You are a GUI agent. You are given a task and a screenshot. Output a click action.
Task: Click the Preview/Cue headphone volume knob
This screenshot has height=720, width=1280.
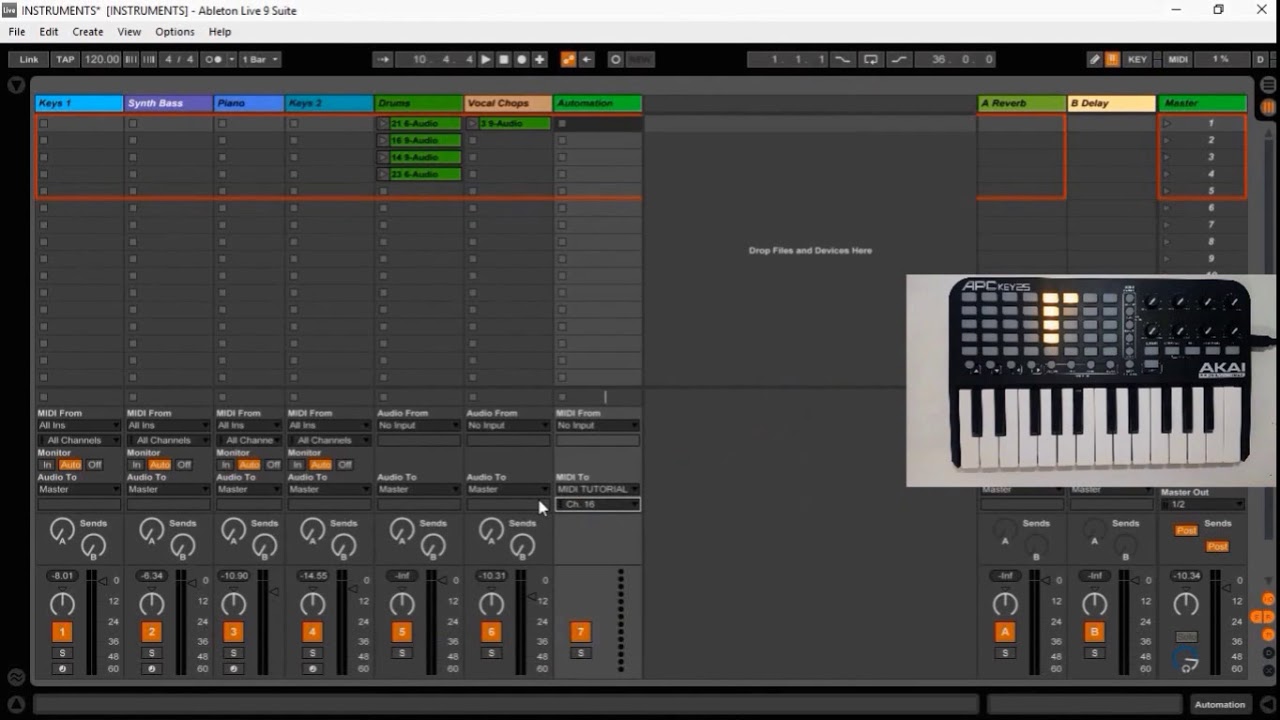tap(1186, 660)
